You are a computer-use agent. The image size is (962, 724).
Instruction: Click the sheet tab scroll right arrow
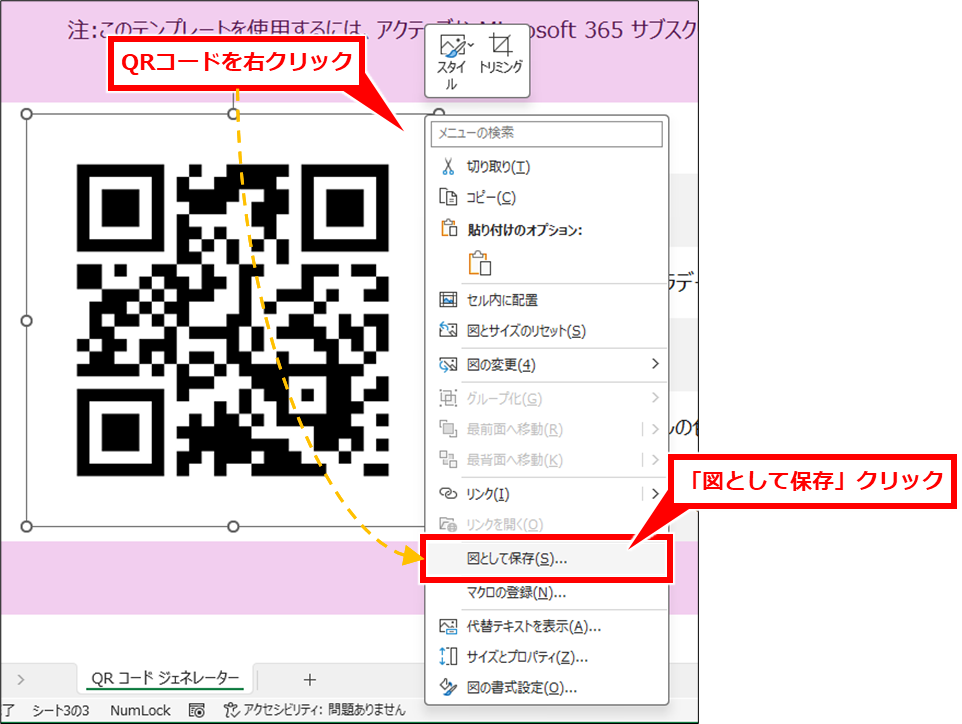(21, 680)
